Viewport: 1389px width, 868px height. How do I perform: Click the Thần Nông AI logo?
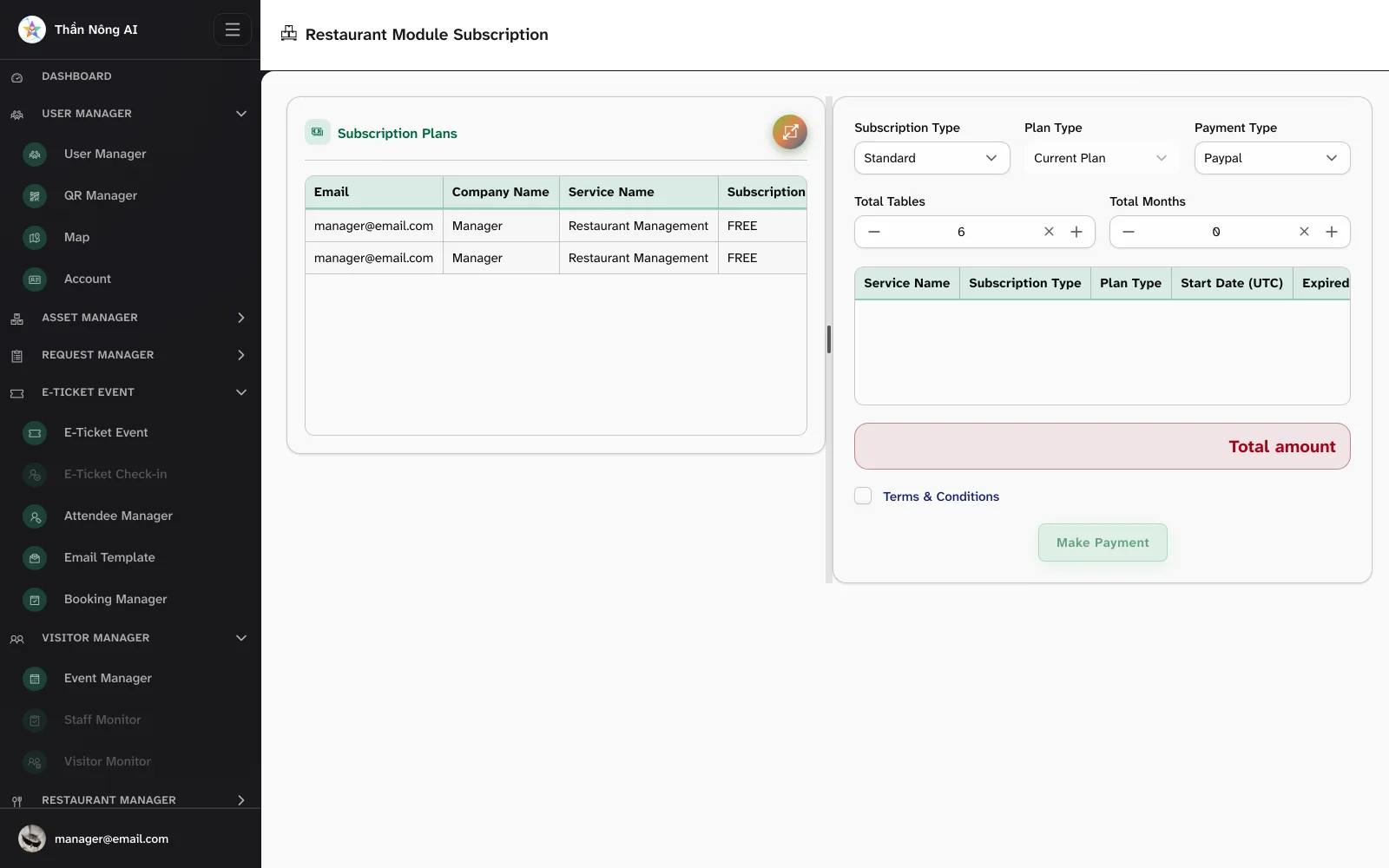32,30
